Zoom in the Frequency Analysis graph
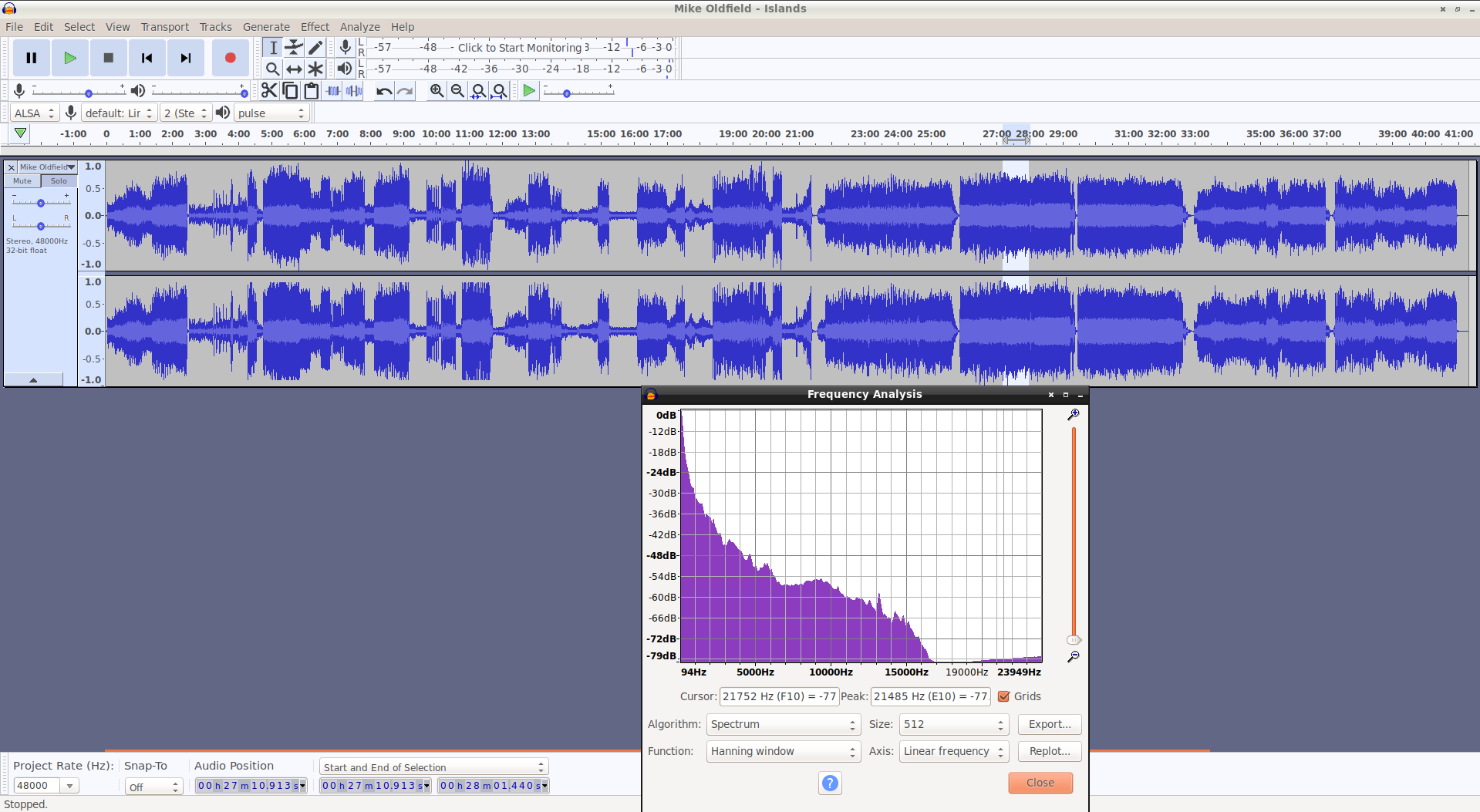The width and height of the screenshot is (1480, 812). click(x=1073, y=415)
